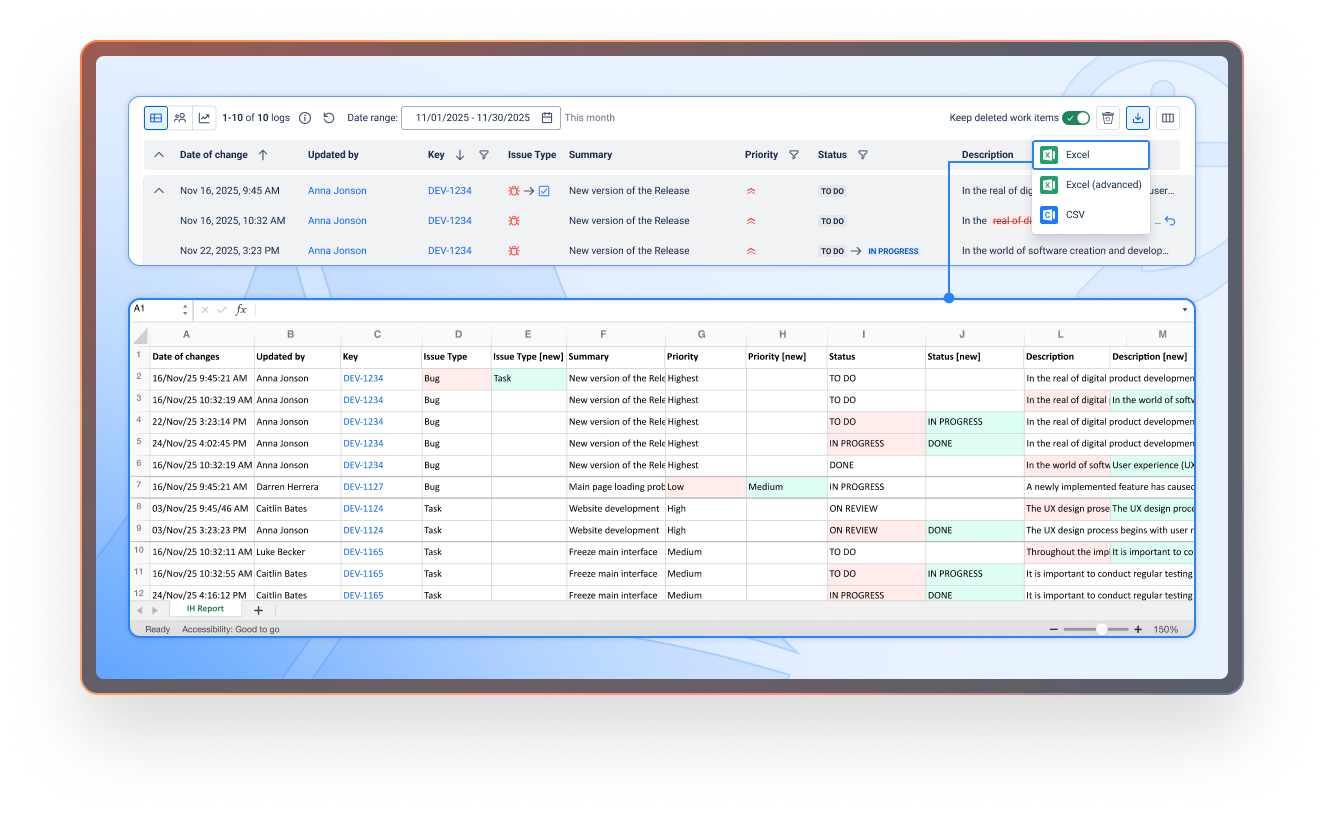Select the IH Report sheet tab
Image resolution: width=1324 pixels, height=815 pixels.
[205, 609]
